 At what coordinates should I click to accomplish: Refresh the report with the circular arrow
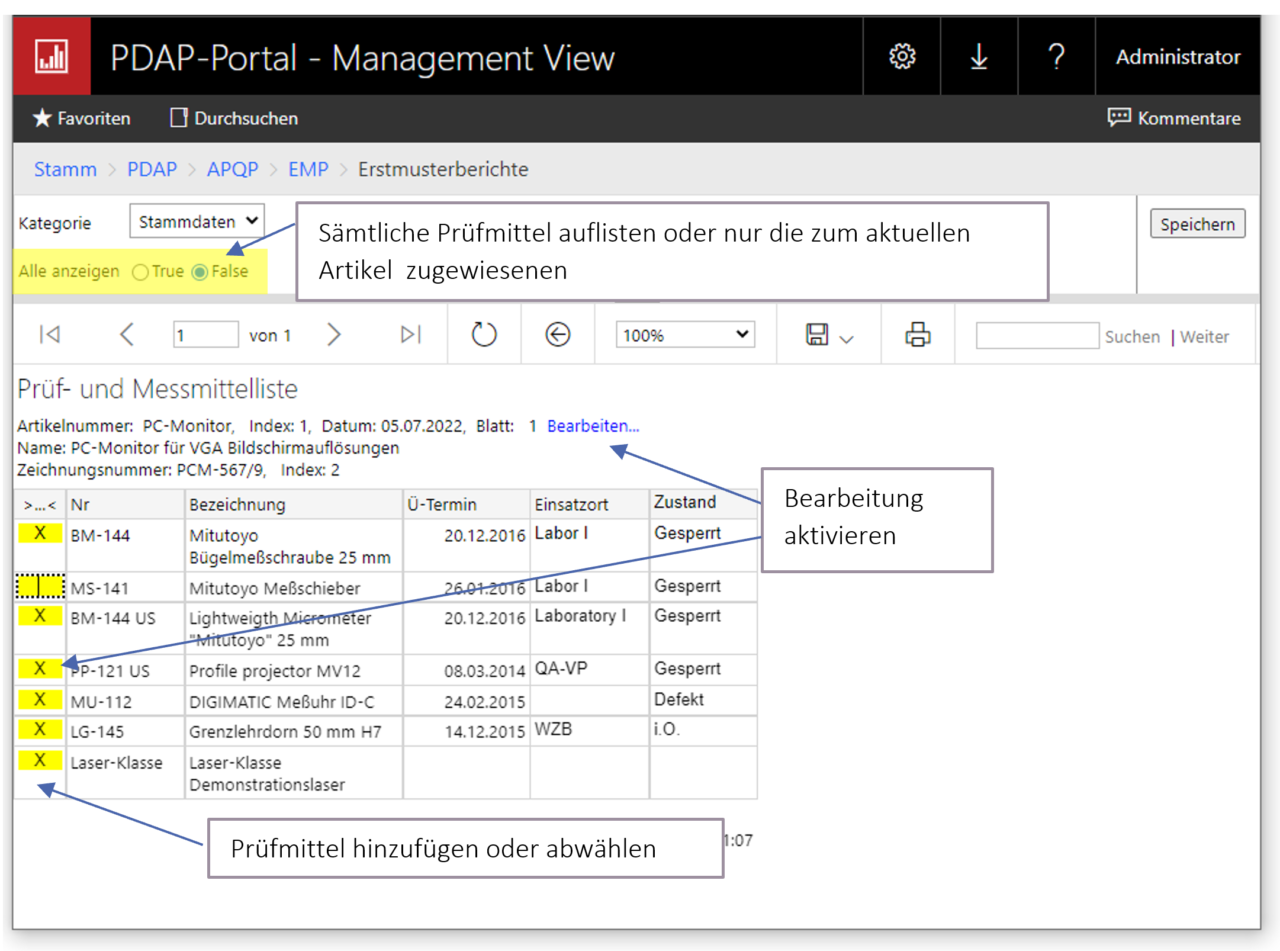point(484,336)
